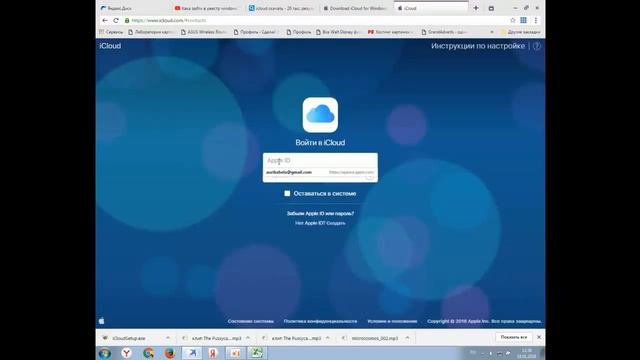Open Условия и положения footer link
Viewport: 640px width, 360px height.
[392, 322]
